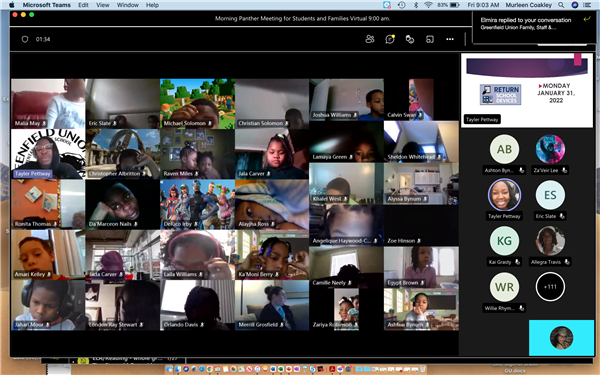Click the +111 more participants circle
Screen dimensions: 600x375
pyautogui.click(x=550, y=287)
